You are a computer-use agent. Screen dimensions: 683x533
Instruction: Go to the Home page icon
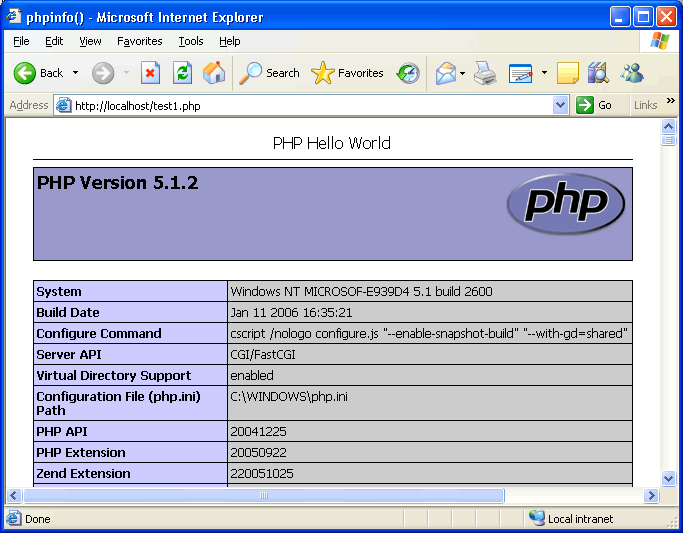pyautogui.click(x=214, y=73)
